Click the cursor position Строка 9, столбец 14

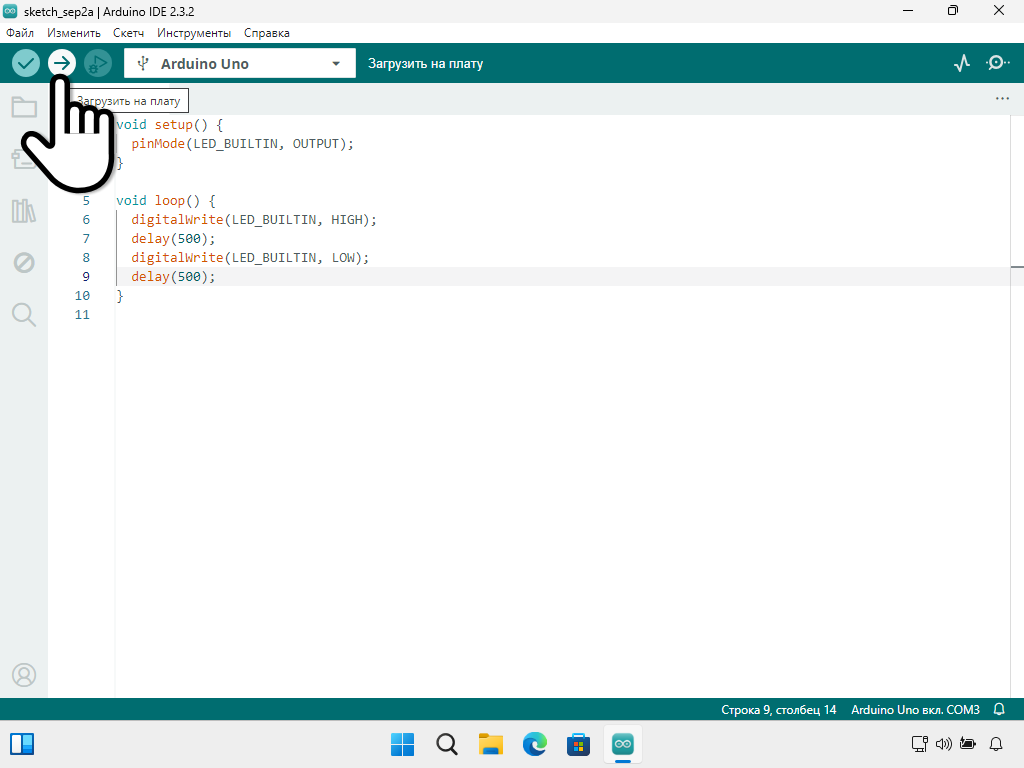[x=778, y=709]
